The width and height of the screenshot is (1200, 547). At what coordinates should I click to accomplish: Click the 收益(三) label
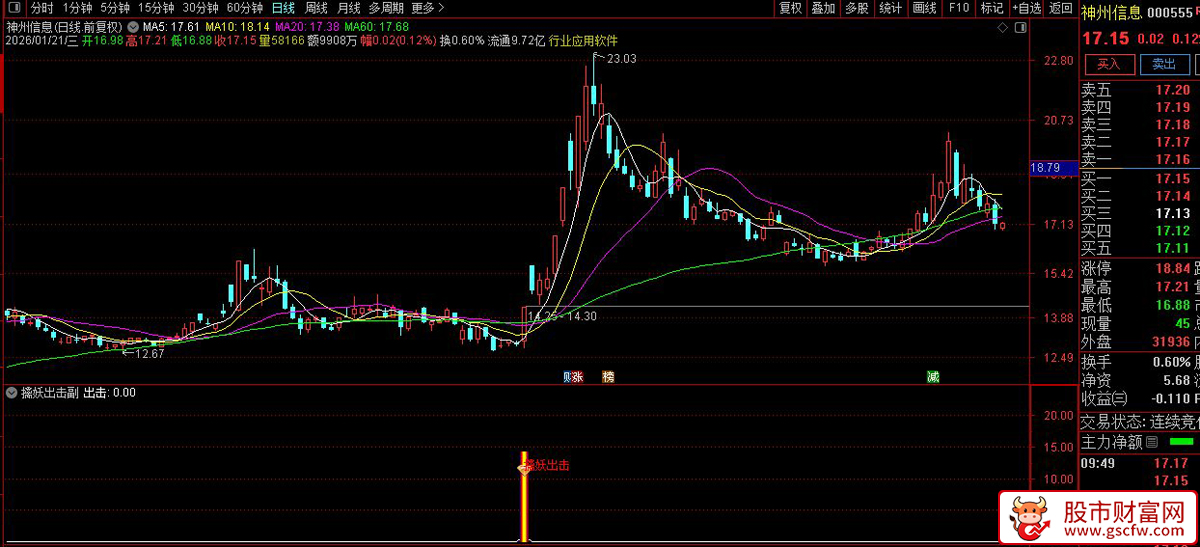tap(1103, 398)
